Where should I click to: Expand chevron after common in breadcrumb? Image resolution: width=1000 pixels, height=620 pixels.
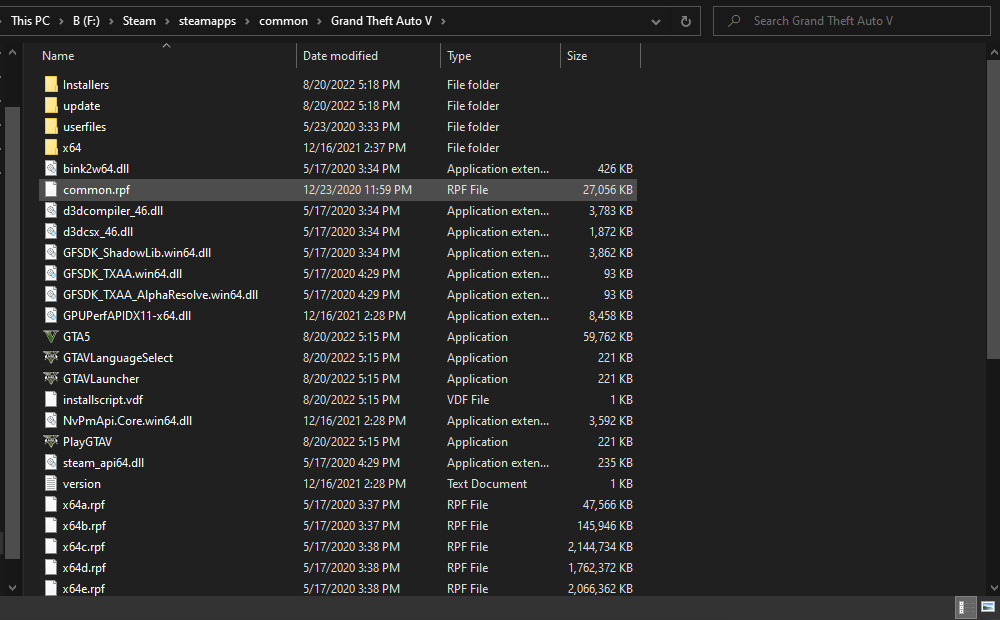pos(319,21)
